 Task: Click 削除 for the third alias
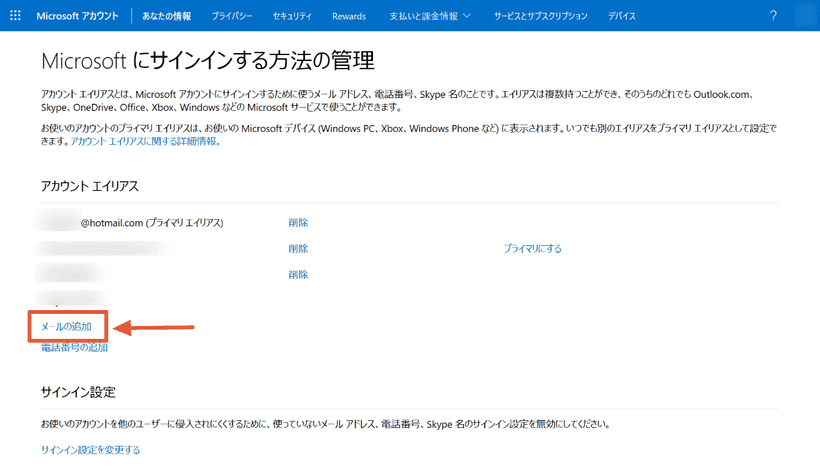[x=298, y=275]
